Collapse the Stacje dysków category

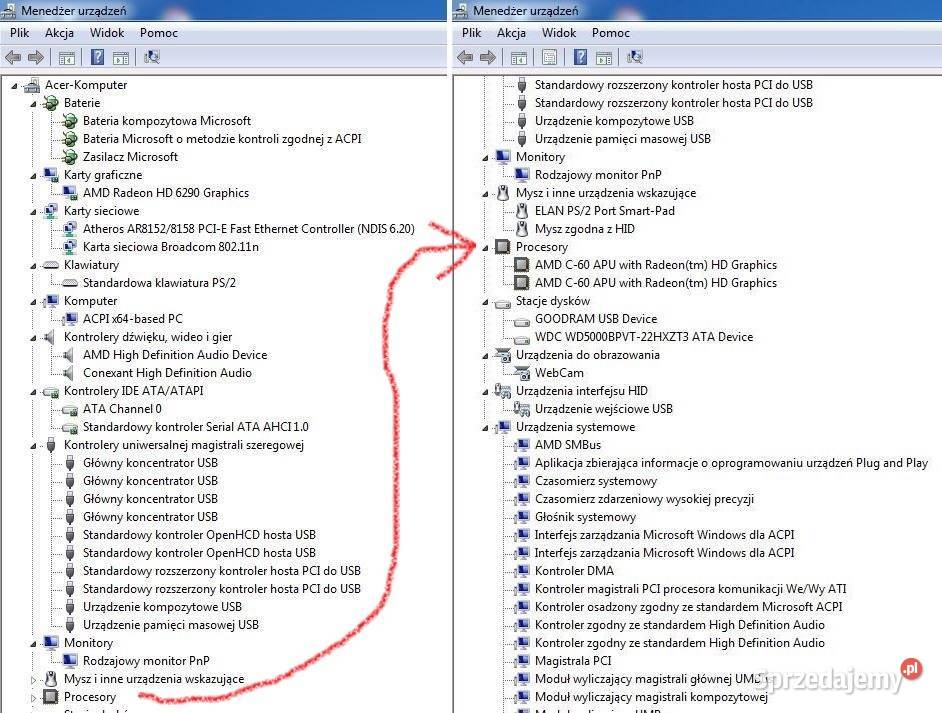(486, 301)
